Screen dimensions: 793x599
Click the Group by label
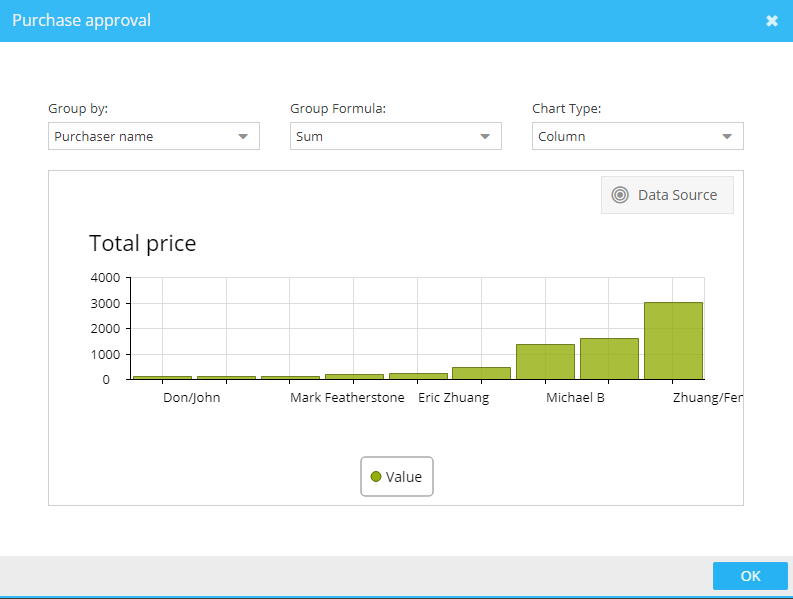point(78,109)
